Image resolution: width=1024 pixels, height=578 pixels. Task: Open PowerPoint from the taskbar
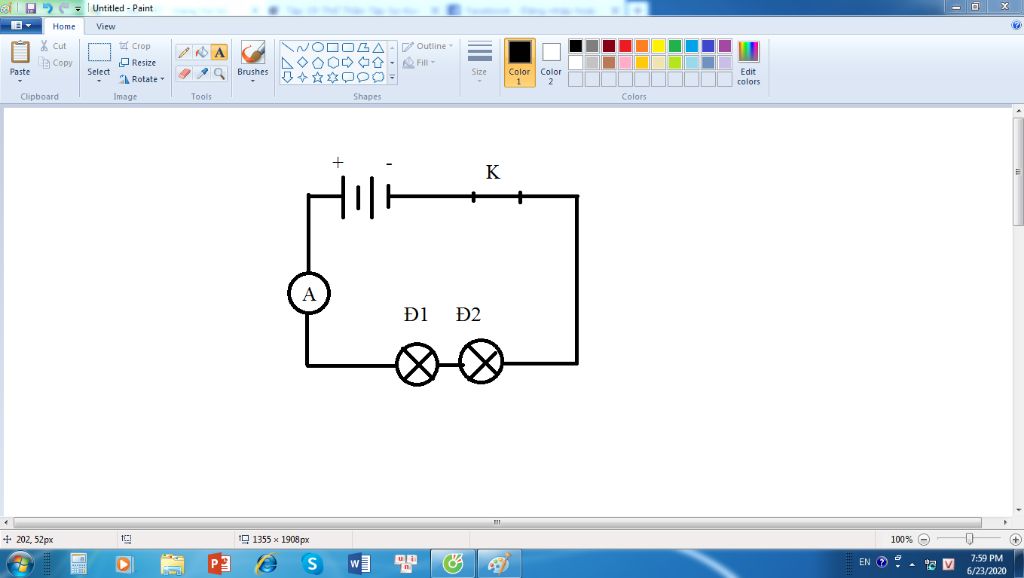pyautogui.click(x=219, y=563)
